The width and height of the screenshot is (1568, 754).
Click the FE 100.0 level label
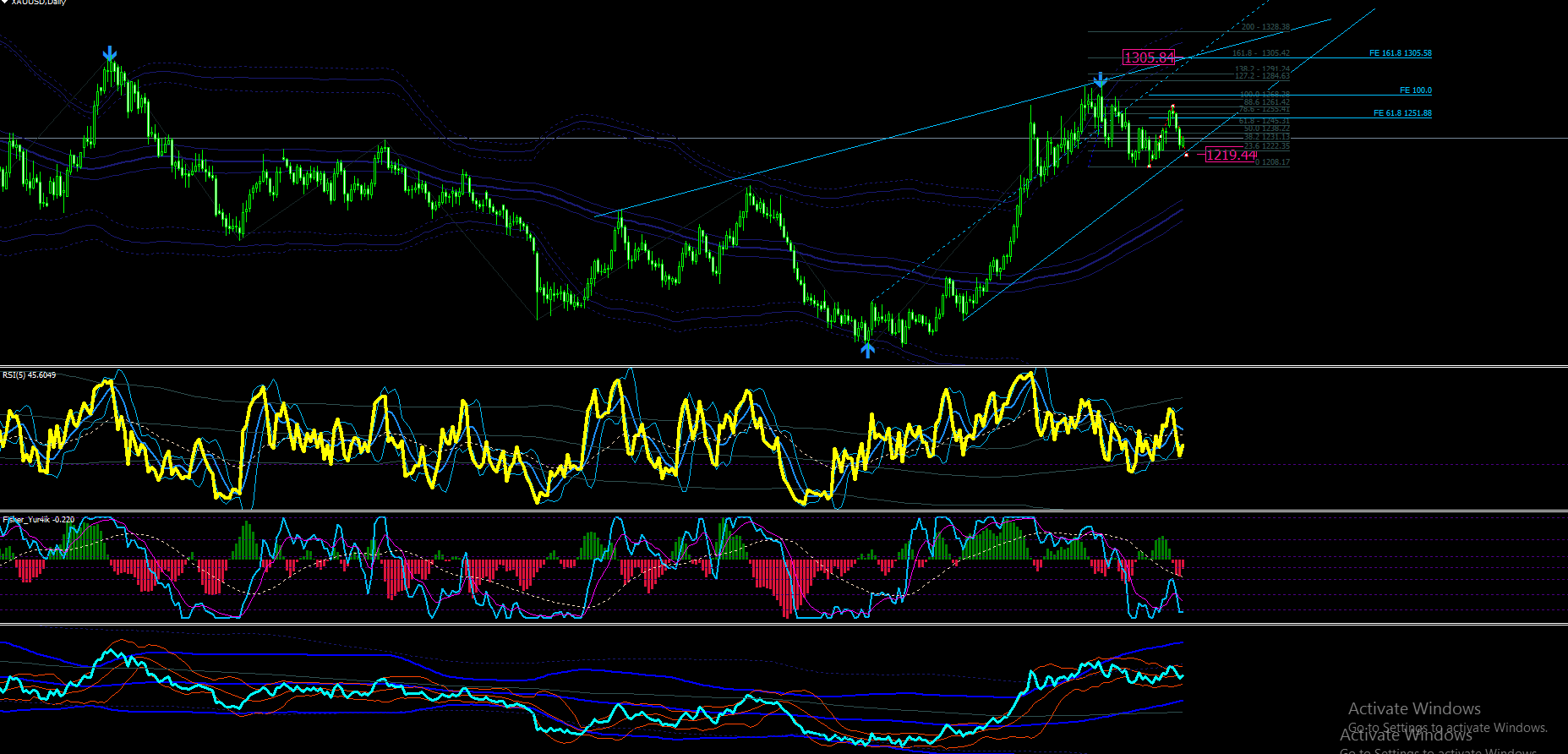(1416, 90)
